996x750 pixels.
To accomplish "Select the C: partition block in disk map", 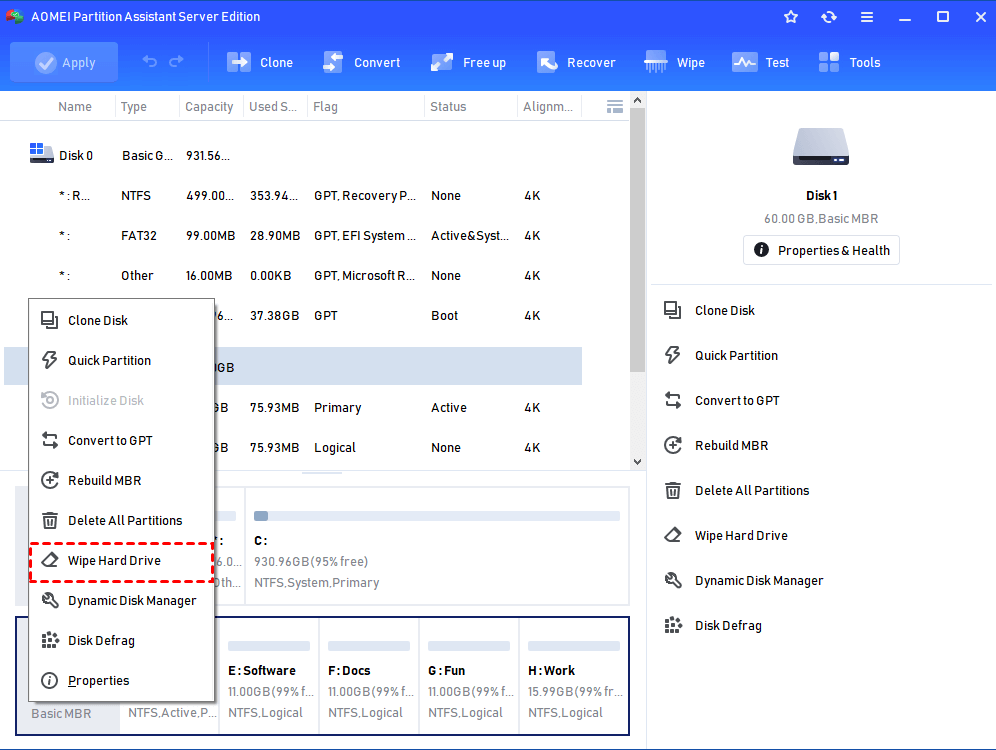I will [x=437, y=546].
